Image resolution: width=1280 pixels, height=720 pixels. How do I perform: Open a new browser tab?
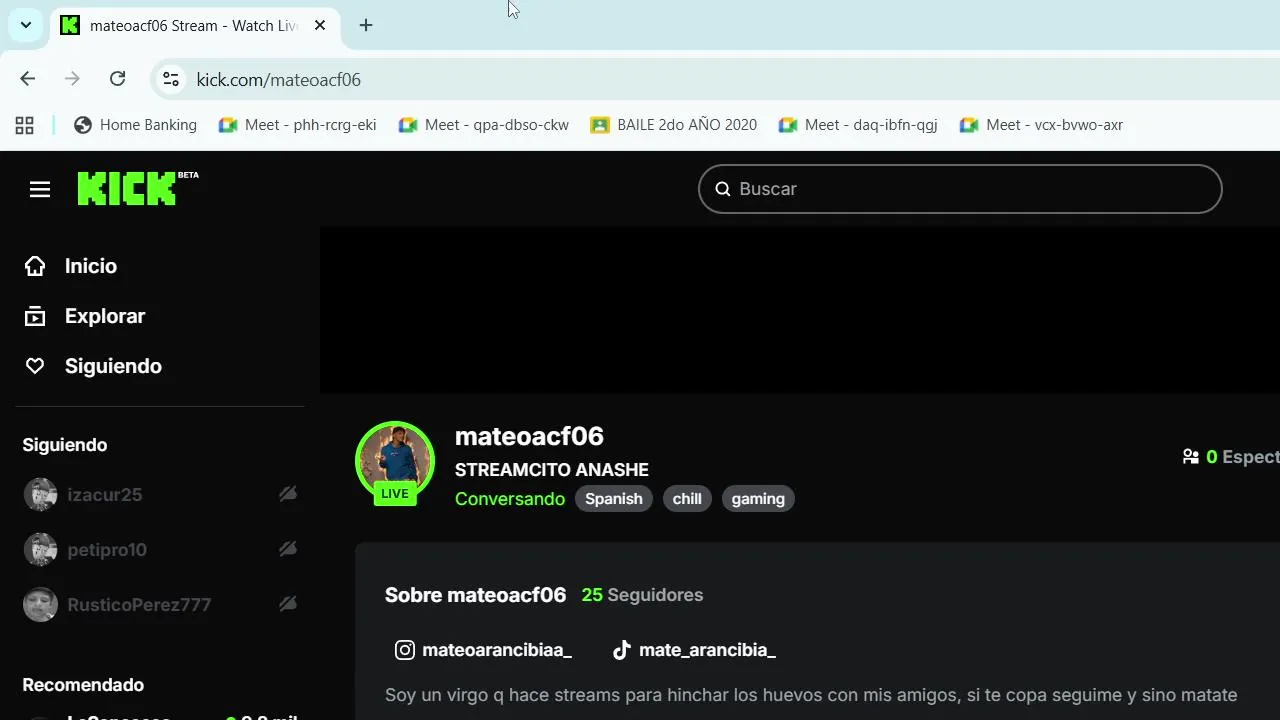pos(366,25)
